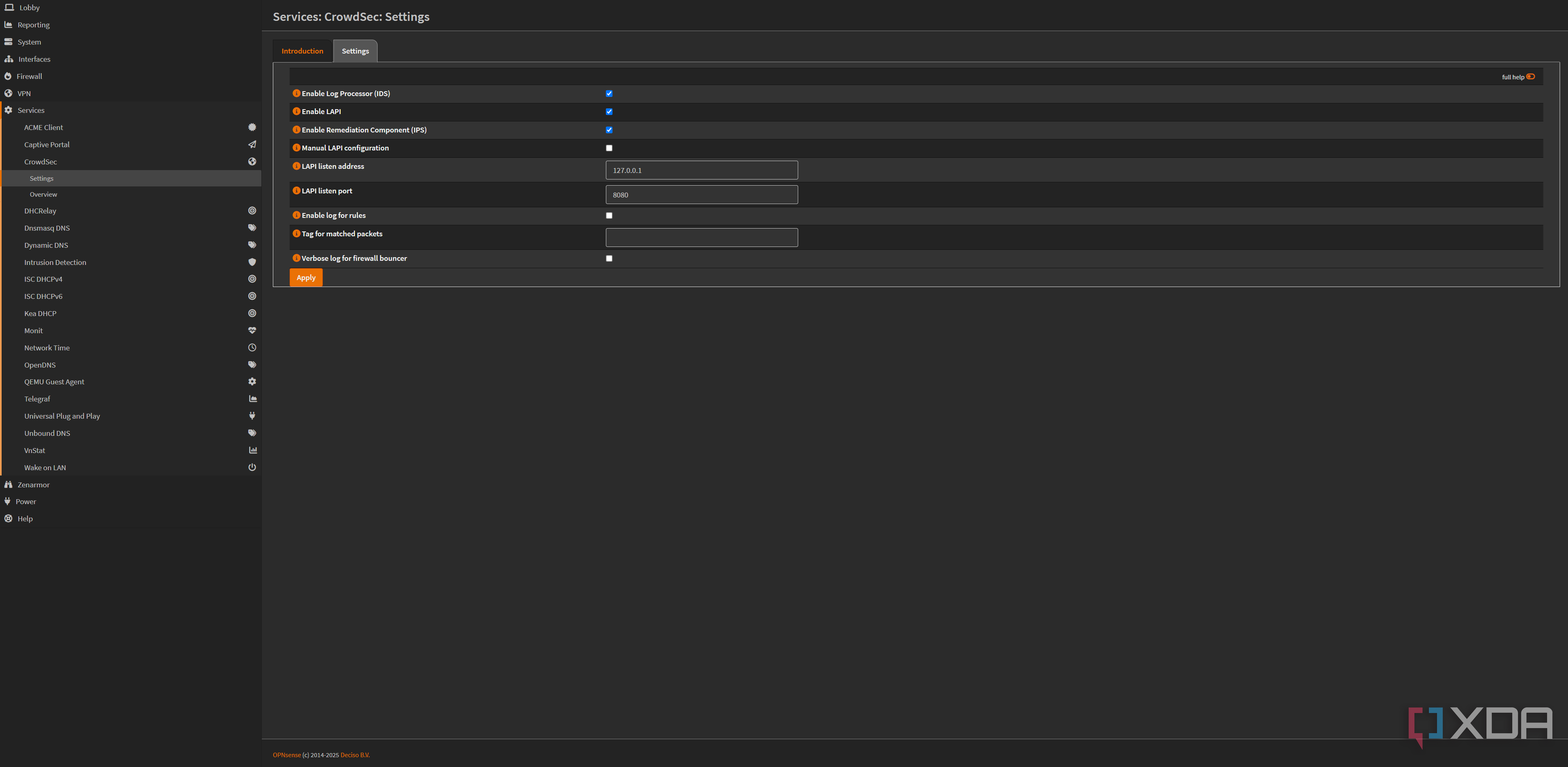Open the Deciso B.V. footer link

pyautogui.click(x=355, y=755)
